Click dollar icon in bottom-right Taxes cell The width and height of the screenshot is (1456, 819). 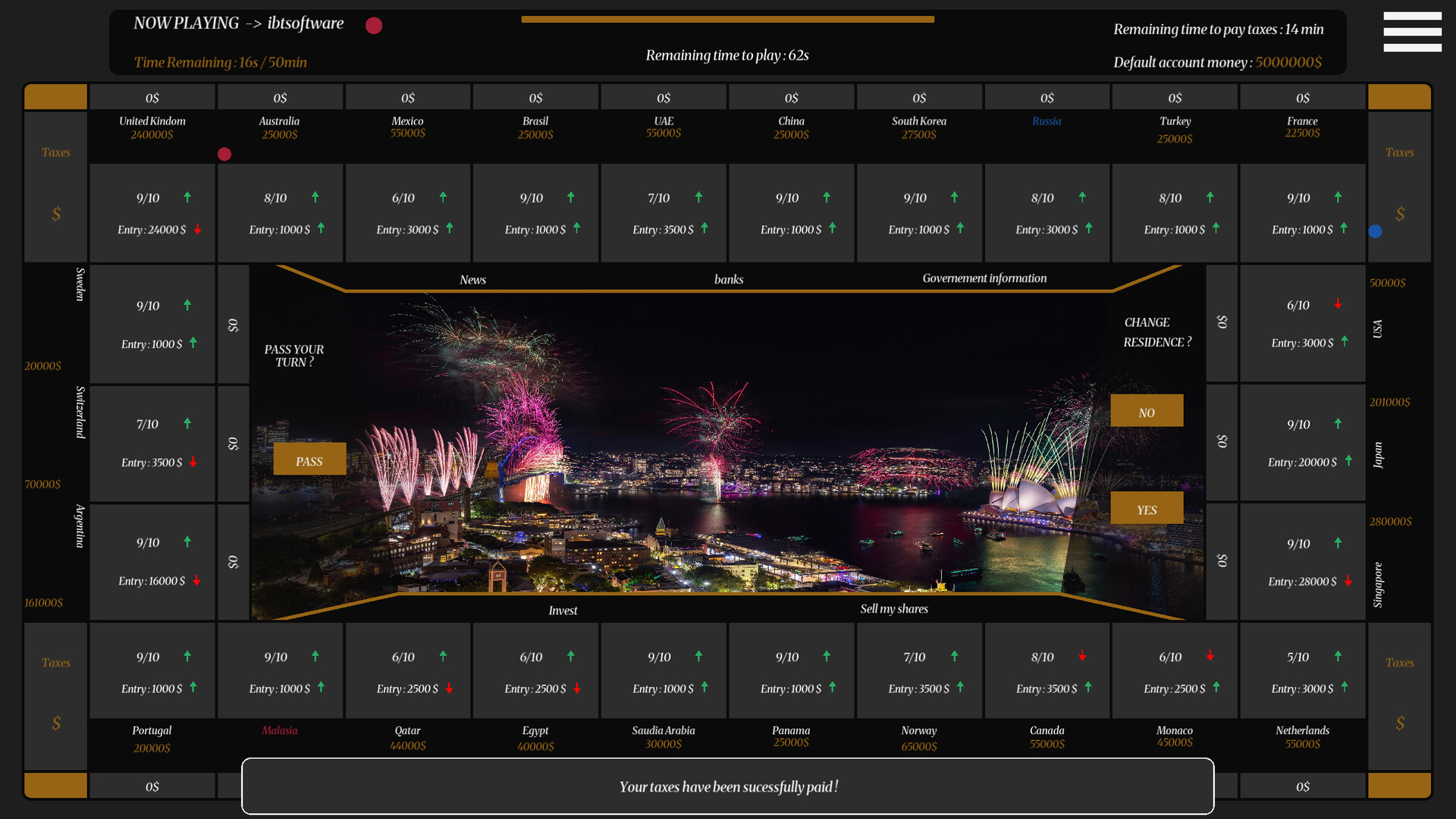pyautogui.click(x=1400, y=723)
